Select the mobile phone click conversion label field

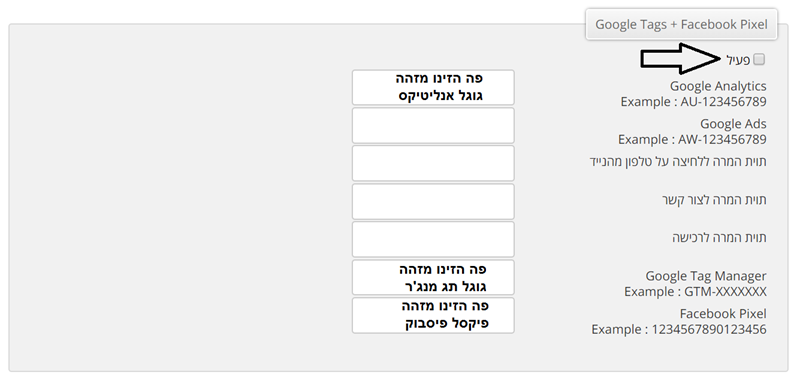[x=433, y=163]
